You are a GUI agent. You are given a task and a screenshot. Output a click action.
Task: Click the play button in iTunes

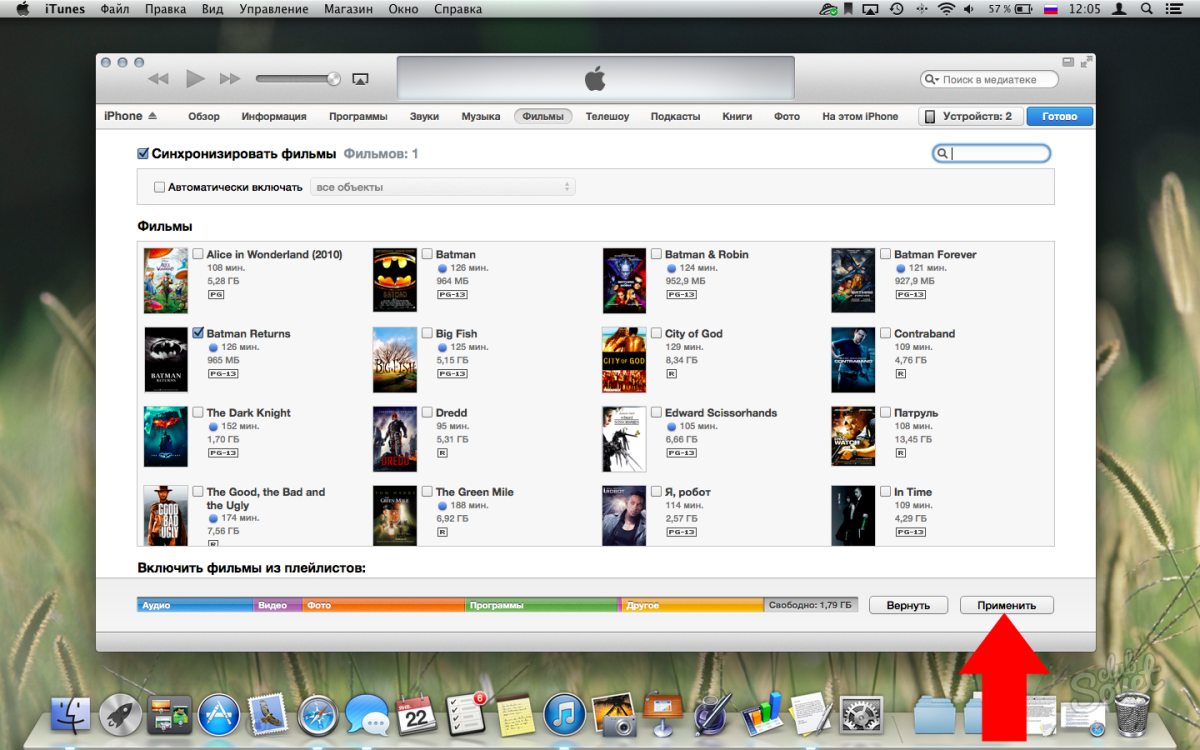click(x=195, y=79)
